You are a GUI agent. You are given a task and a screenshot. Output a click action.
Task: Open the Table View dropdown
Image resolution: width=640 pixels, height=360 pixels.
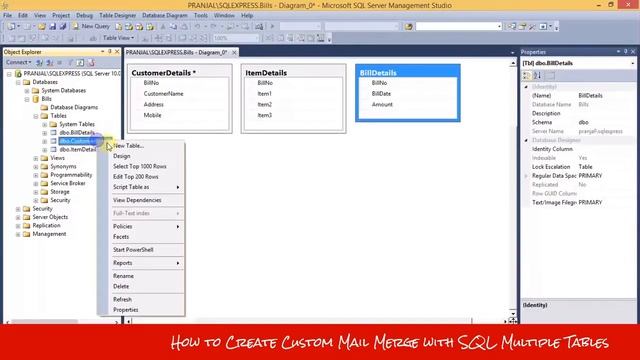[x=118, y=38]
